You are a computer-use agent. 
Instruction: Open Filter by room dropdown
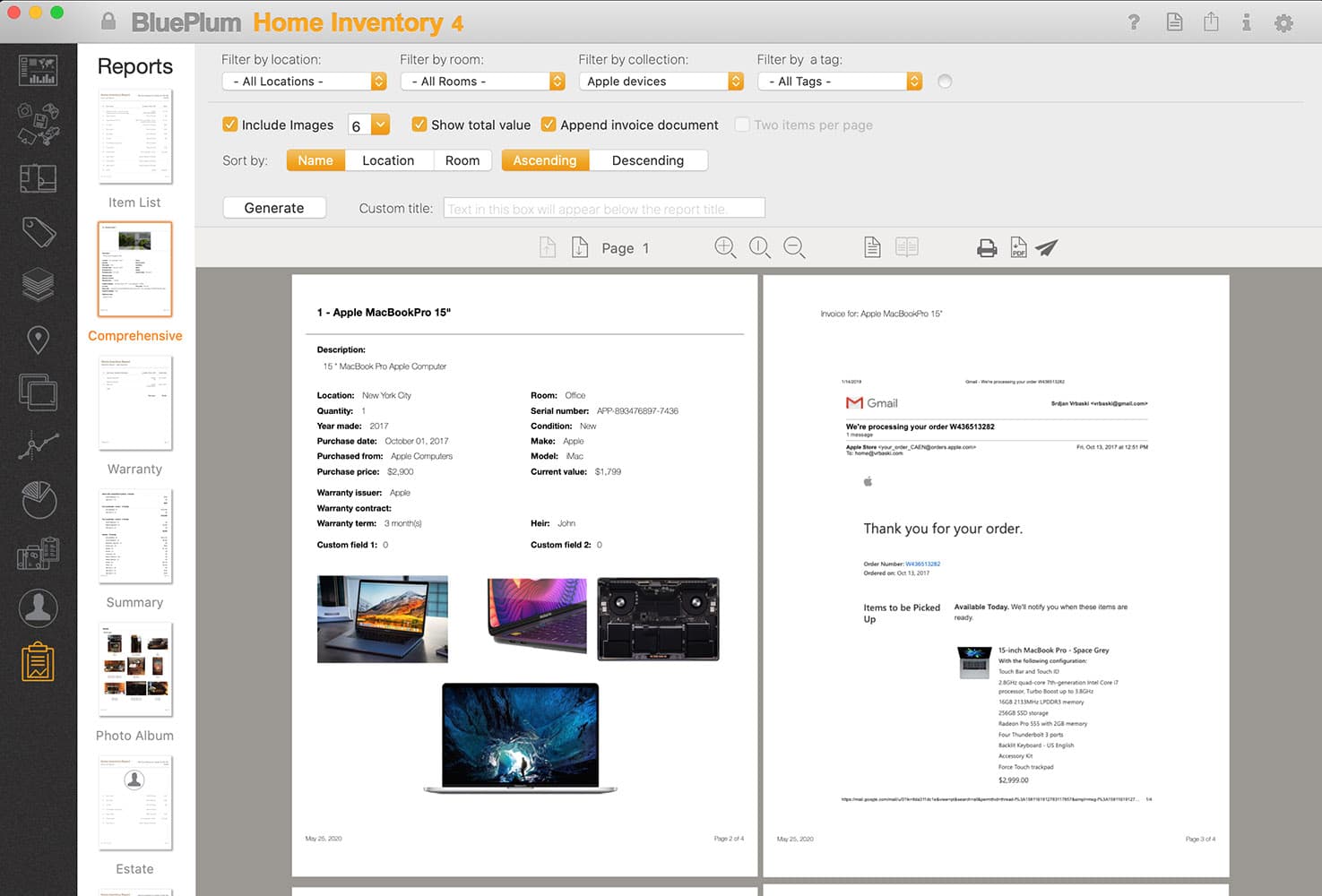point(482,82)
